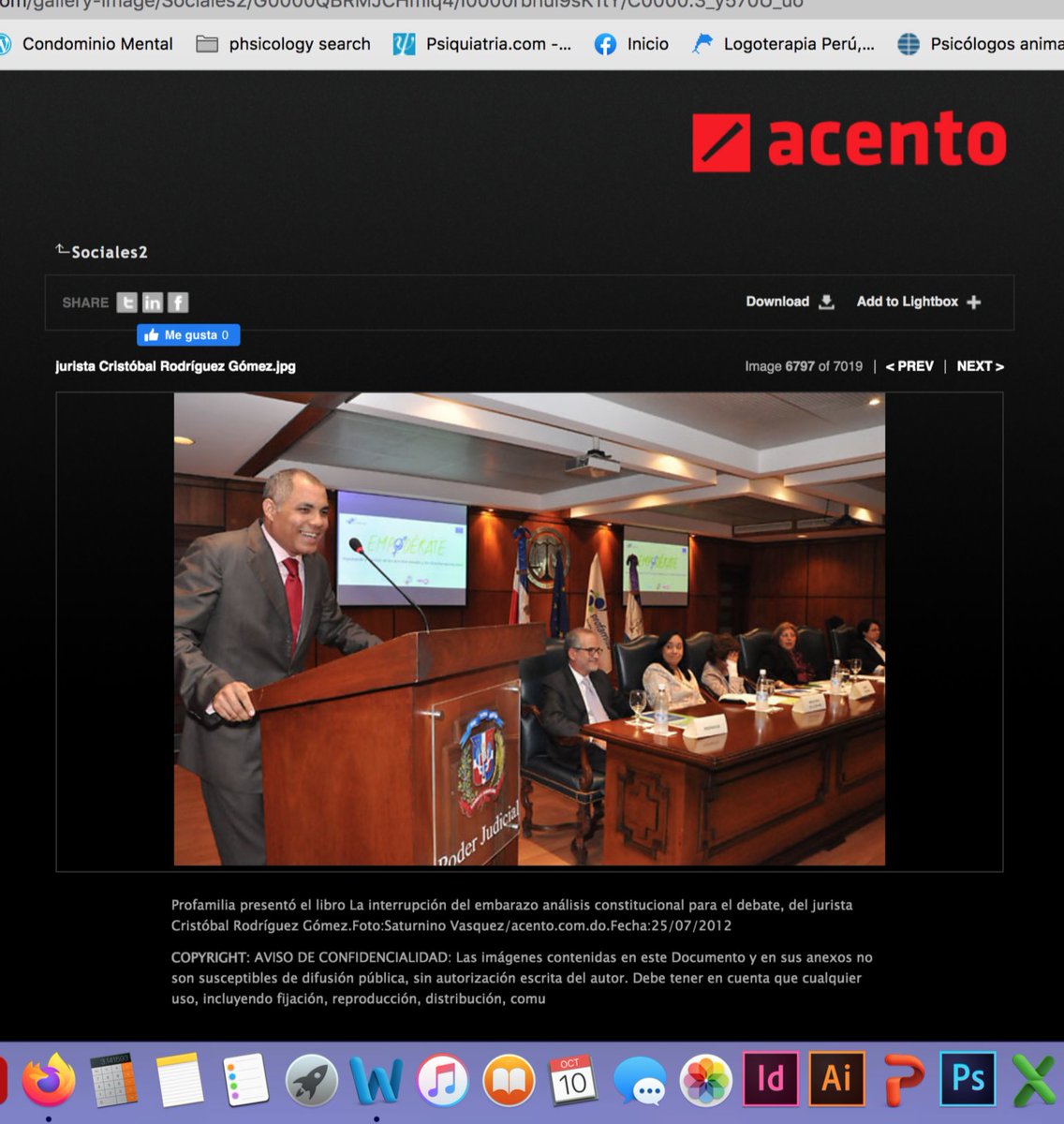This screenshot has width=1064, height=1124.
Task: Share image on LinkedIn icon
Action: (152, 303)
